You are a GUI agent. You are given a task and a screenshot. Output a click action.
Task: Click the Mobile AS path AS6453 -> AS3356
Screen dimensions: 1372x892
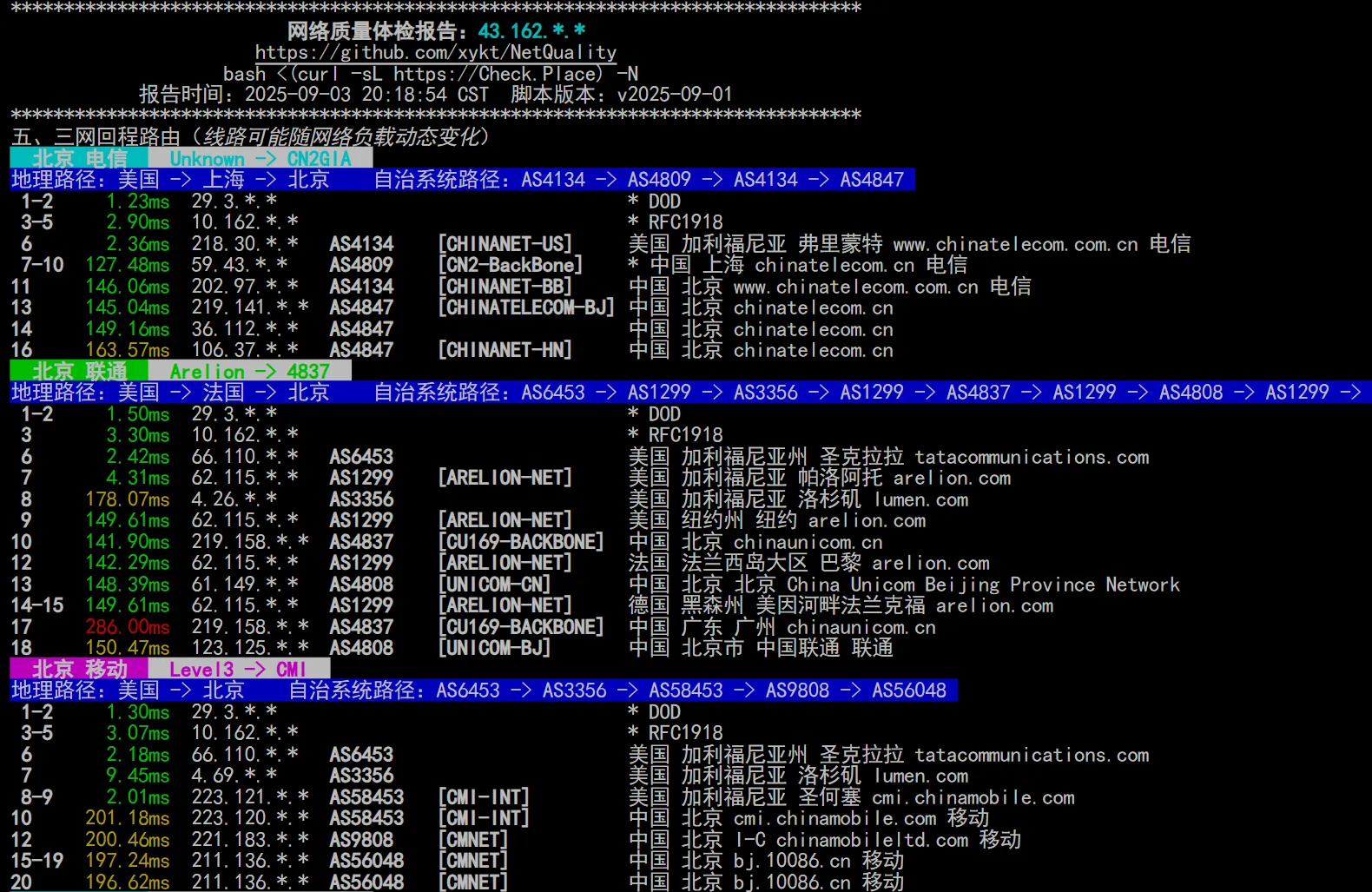[521, 690]
